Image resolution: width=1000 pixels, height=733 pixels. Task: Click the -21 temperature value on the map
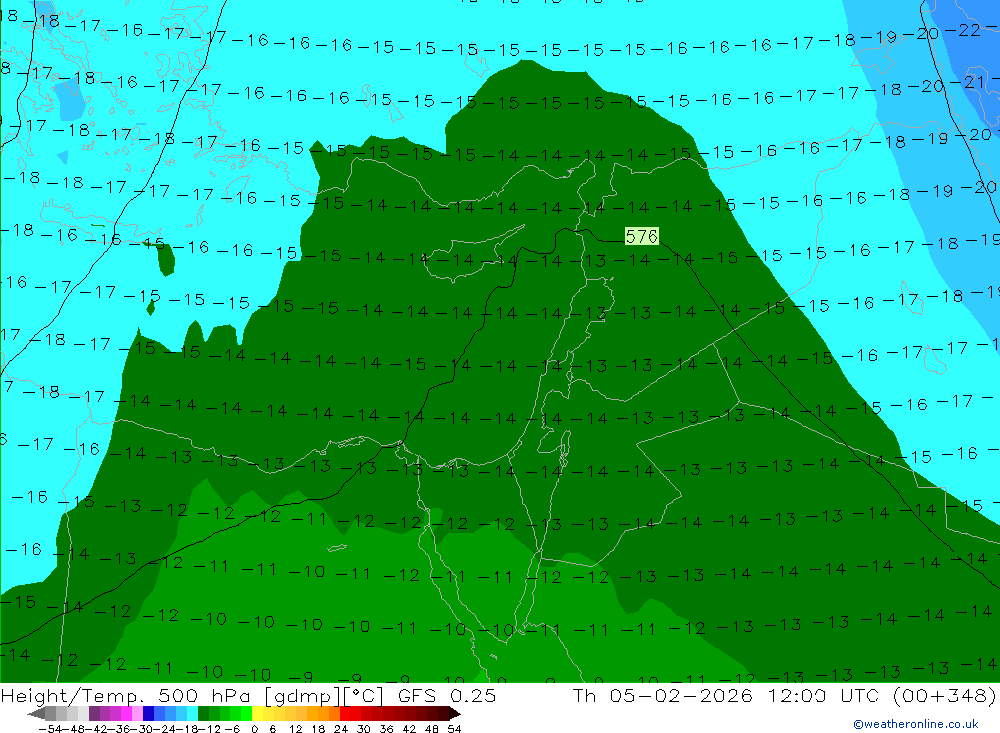[967, 82]
